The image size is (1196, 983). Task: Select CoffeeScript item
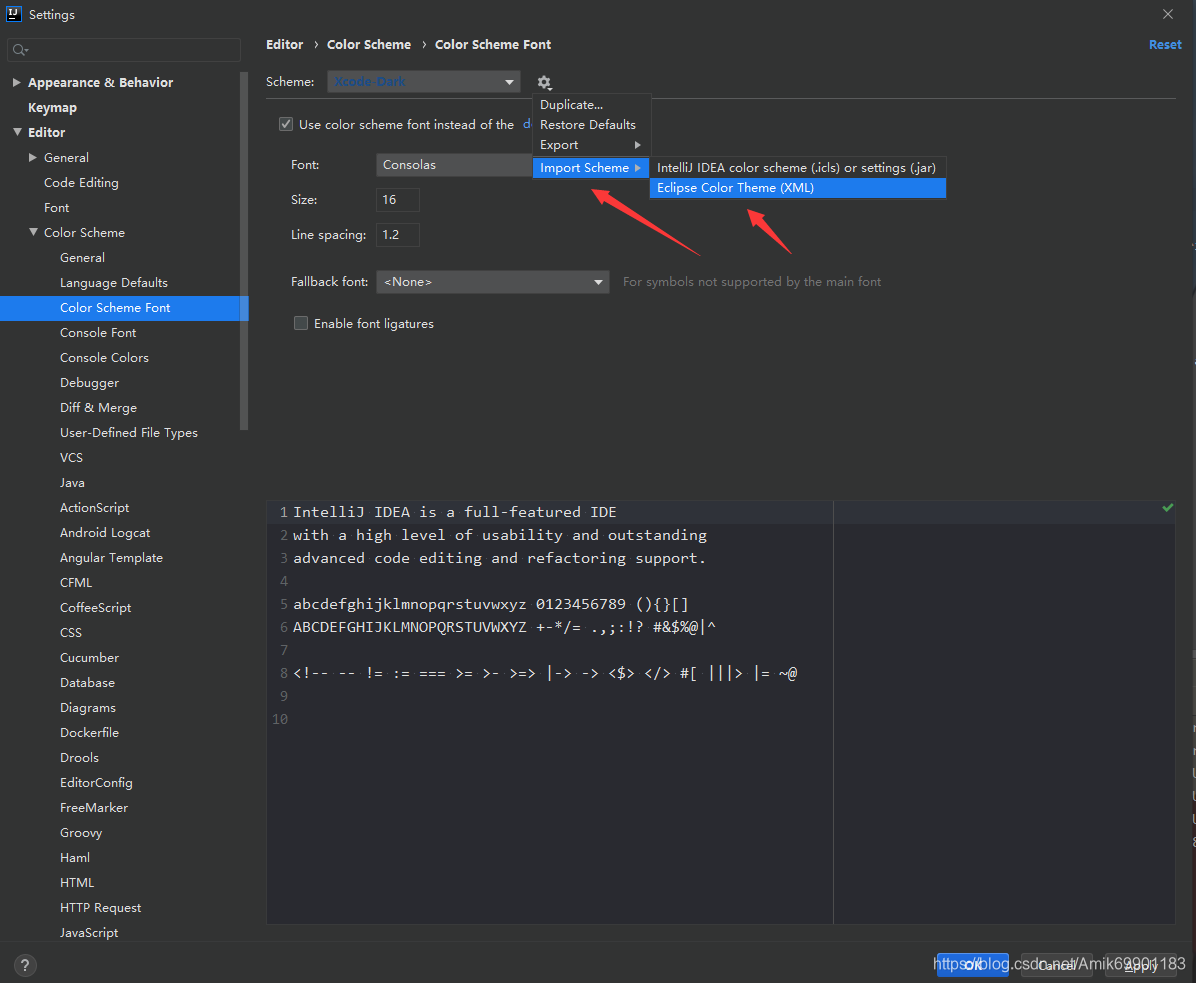pos(95,608)
